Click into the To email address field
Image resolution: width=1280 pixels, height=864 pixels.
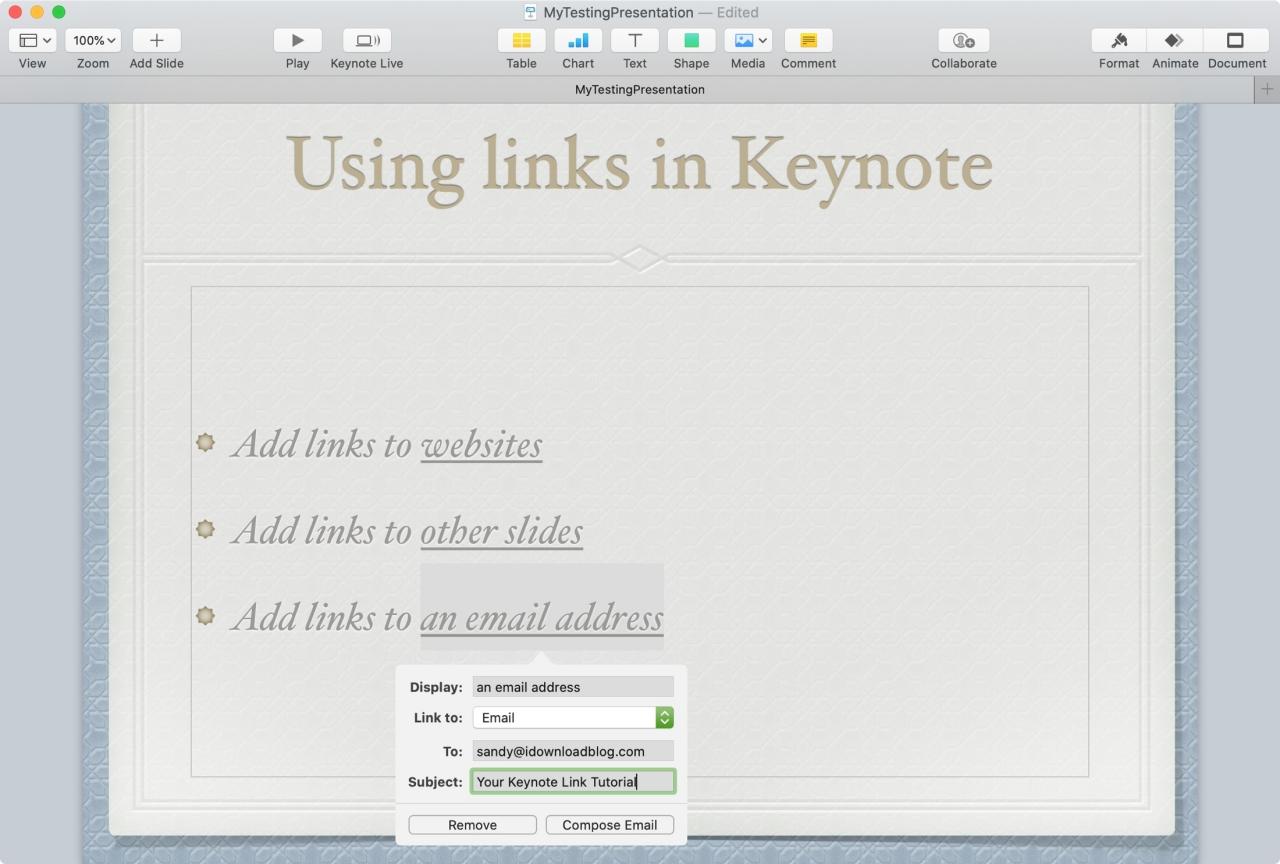pos(572,751)
